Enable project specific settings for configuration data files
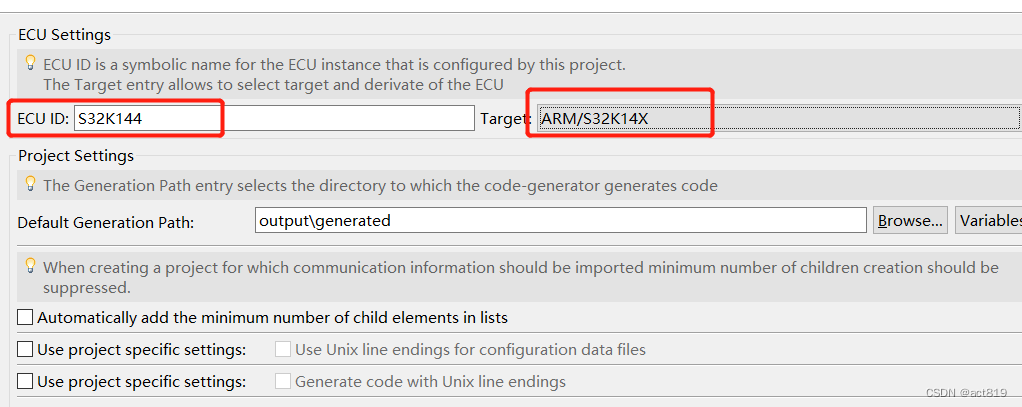 pos(25,350)
